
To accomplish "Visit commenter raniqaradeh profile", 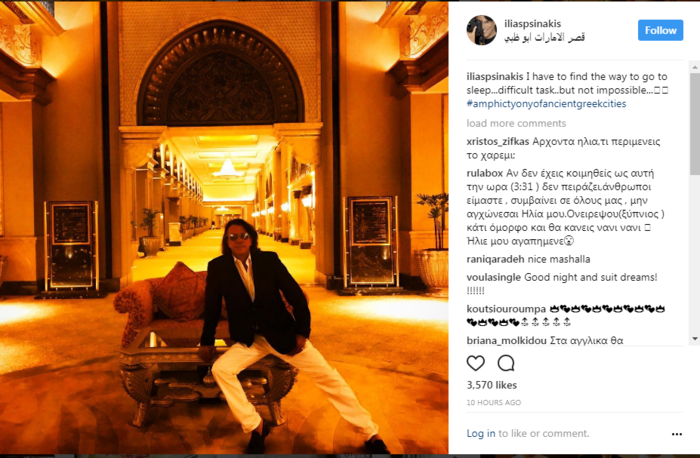I will coord(496,259).
